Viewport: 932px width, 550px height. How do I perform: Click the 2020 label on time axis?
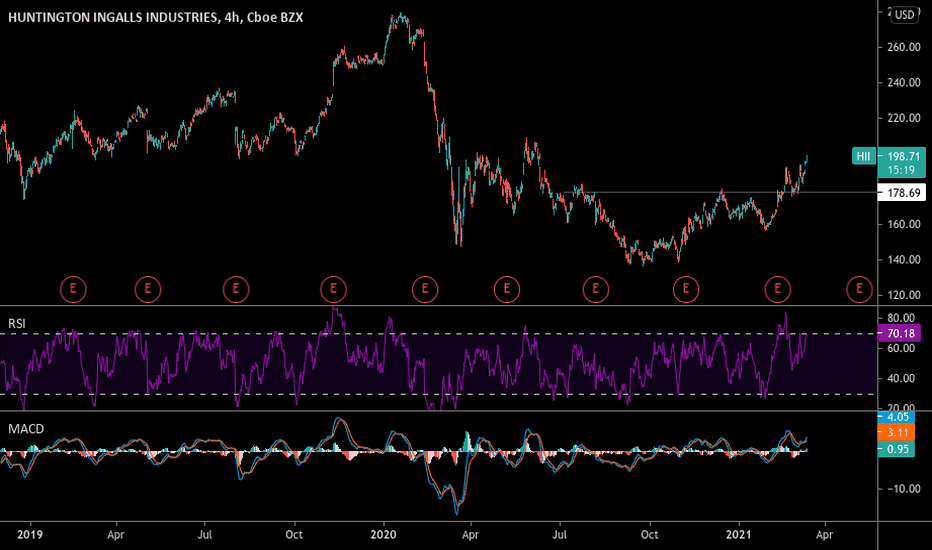tap(383, 535)
